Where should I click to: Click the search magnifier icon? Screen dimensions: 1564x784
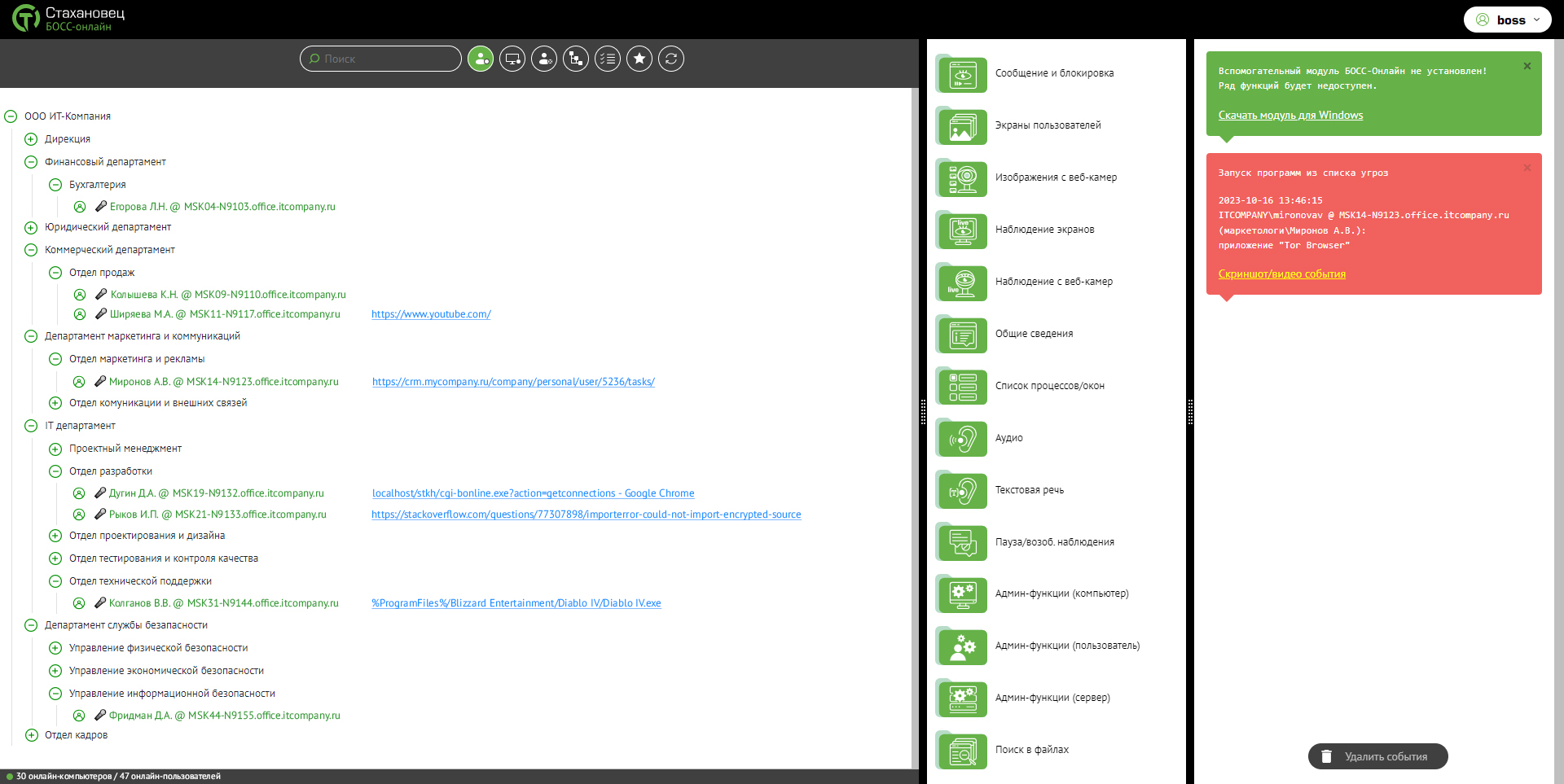pos(314,59)
